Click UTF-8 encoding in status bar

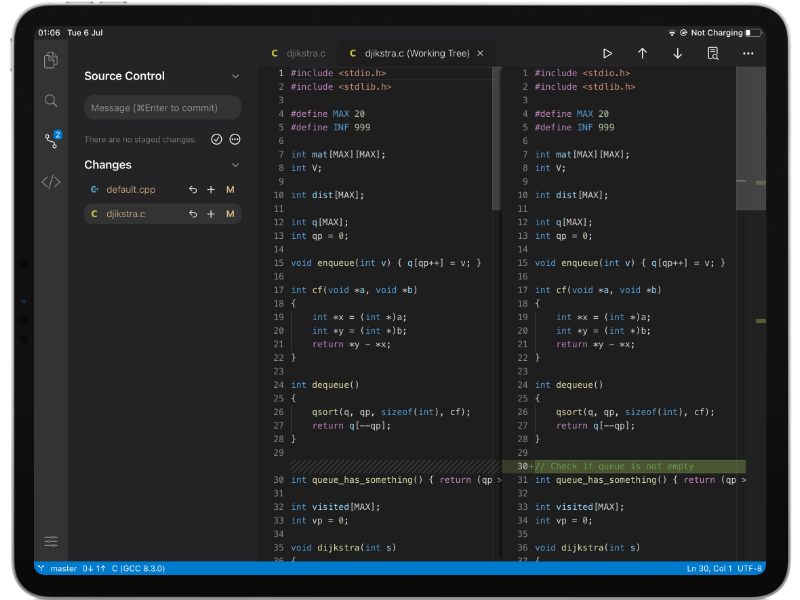point(749,568)
